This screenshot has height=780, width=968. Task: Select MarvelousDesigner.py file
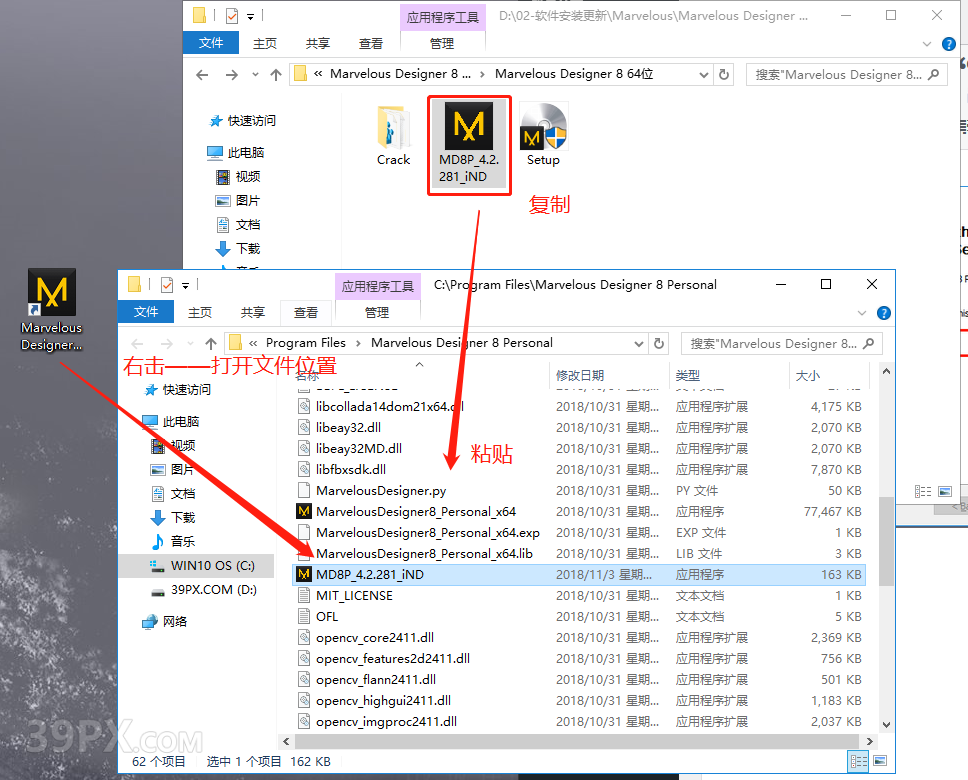pos(381,490)
